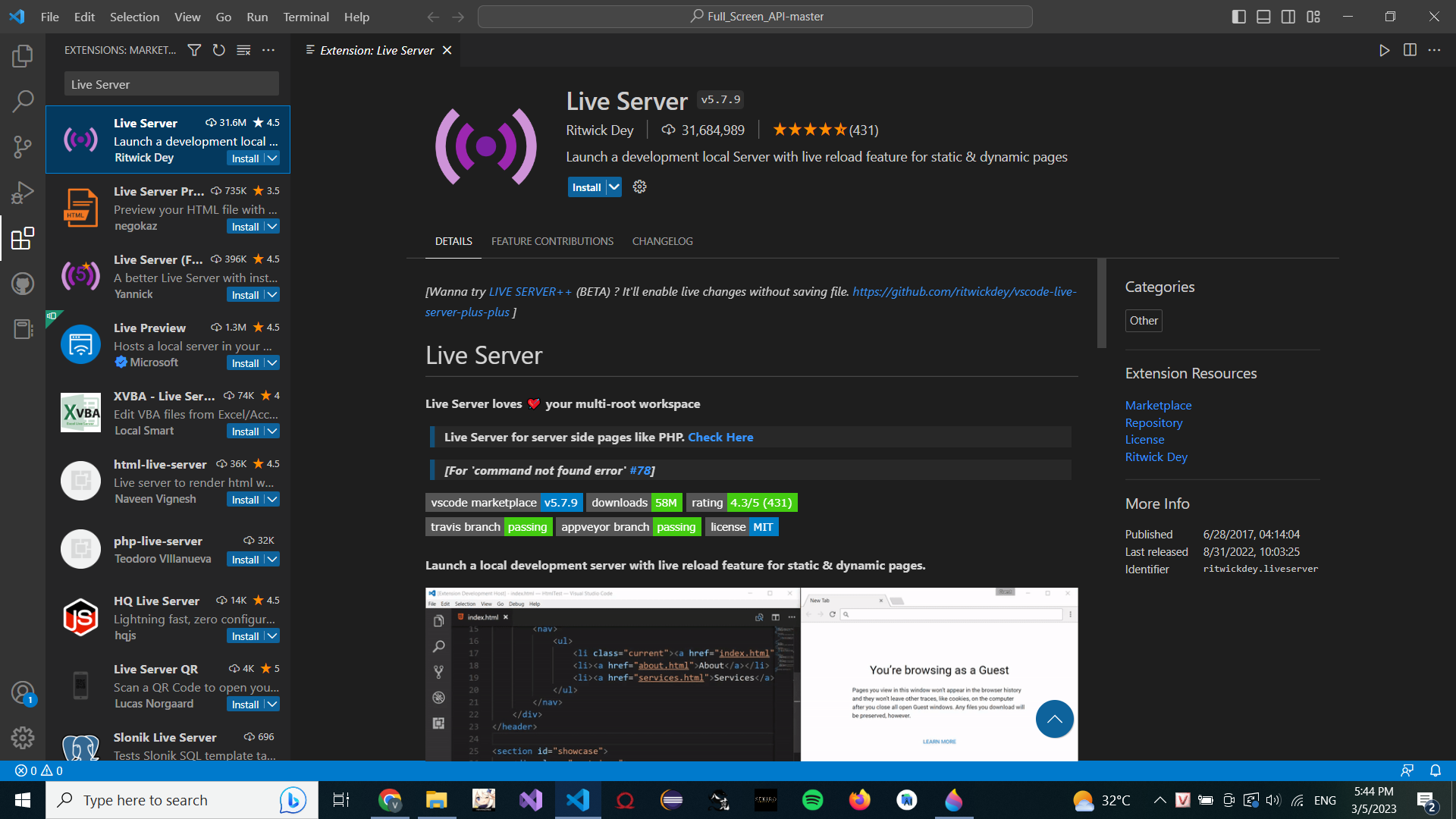The width and height of the screenshot is (1456, 819).
Task: Launch Firefox from the taskbar
Action: pyautogui.click(x=859, y=799)
